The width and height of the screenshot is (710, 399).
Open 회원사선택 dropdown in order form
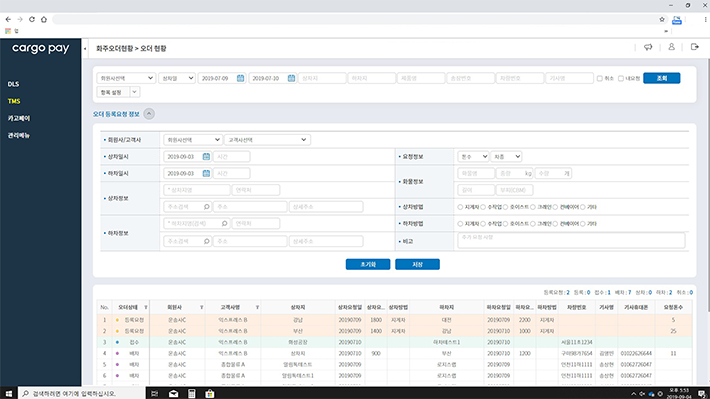click(x=192, y=139)
